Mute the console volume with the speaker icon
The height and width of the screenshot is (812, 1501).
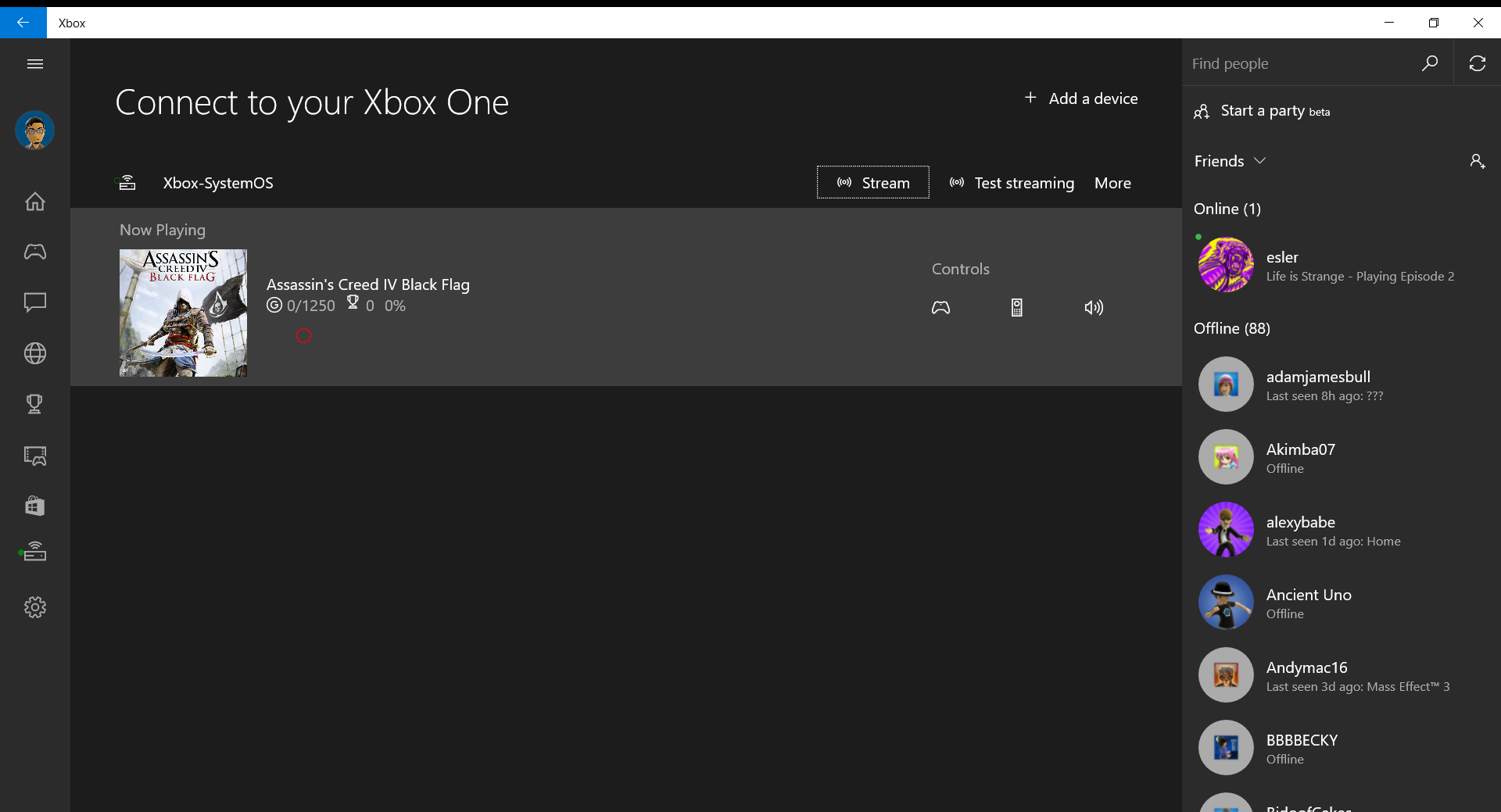(x=1094, y=307)
